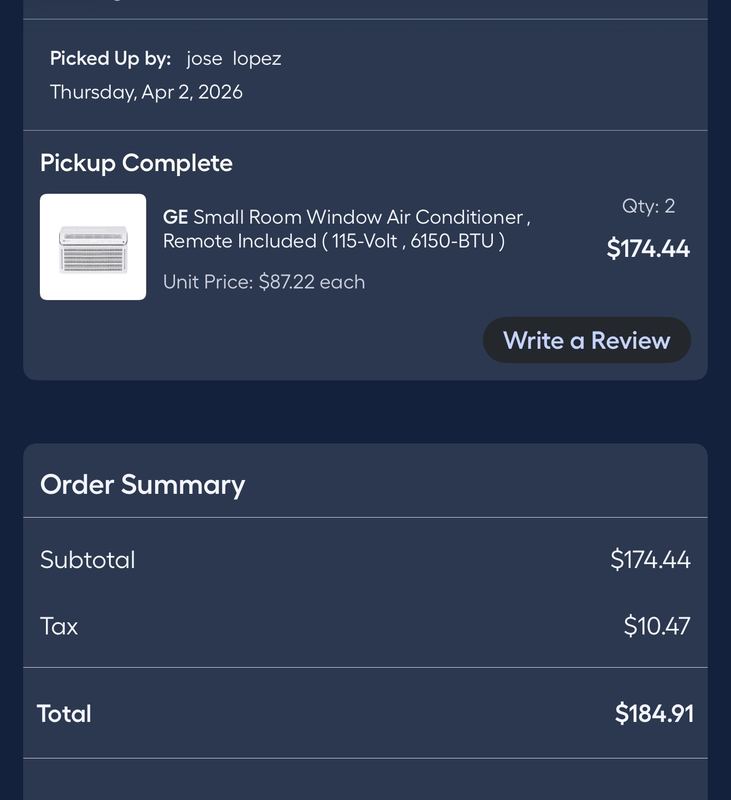
Task: Select the Tax label
Action: pos(59,626)
